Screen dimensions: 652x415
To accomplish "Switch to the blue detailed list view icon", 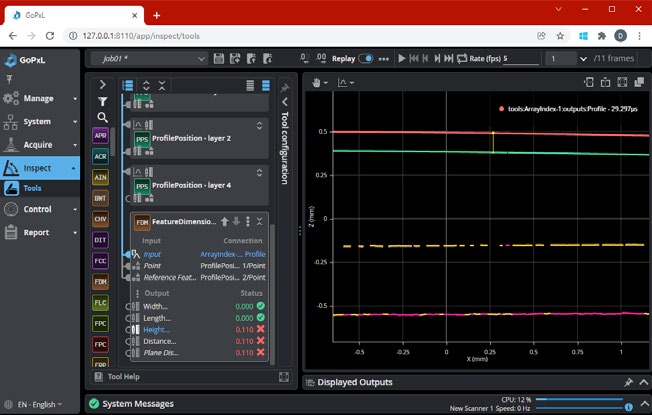I will pyautogui.click(x=266, y=86).
